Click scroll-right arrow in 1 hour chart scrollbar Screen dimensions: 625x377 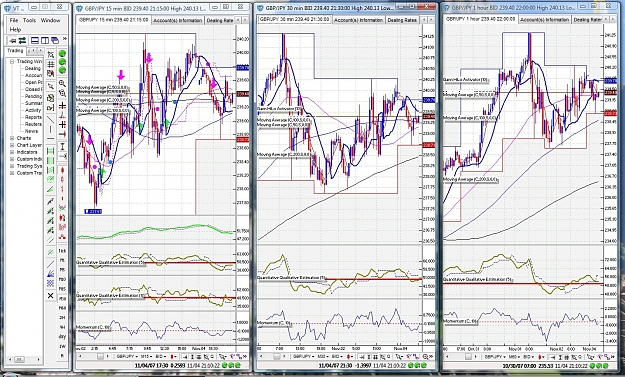(476, 356)
